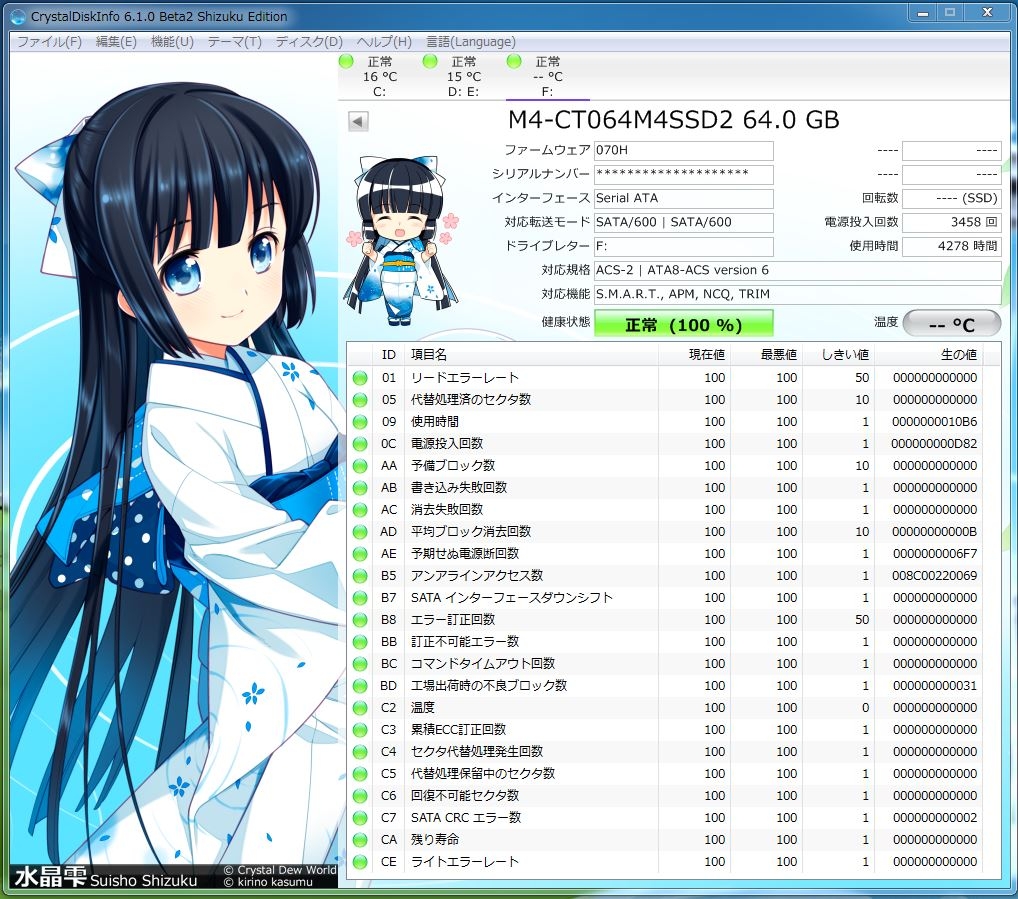Open the ファイル(F) menu
Viewport: 1018px width, 899px height.
(x=49, y=42)
